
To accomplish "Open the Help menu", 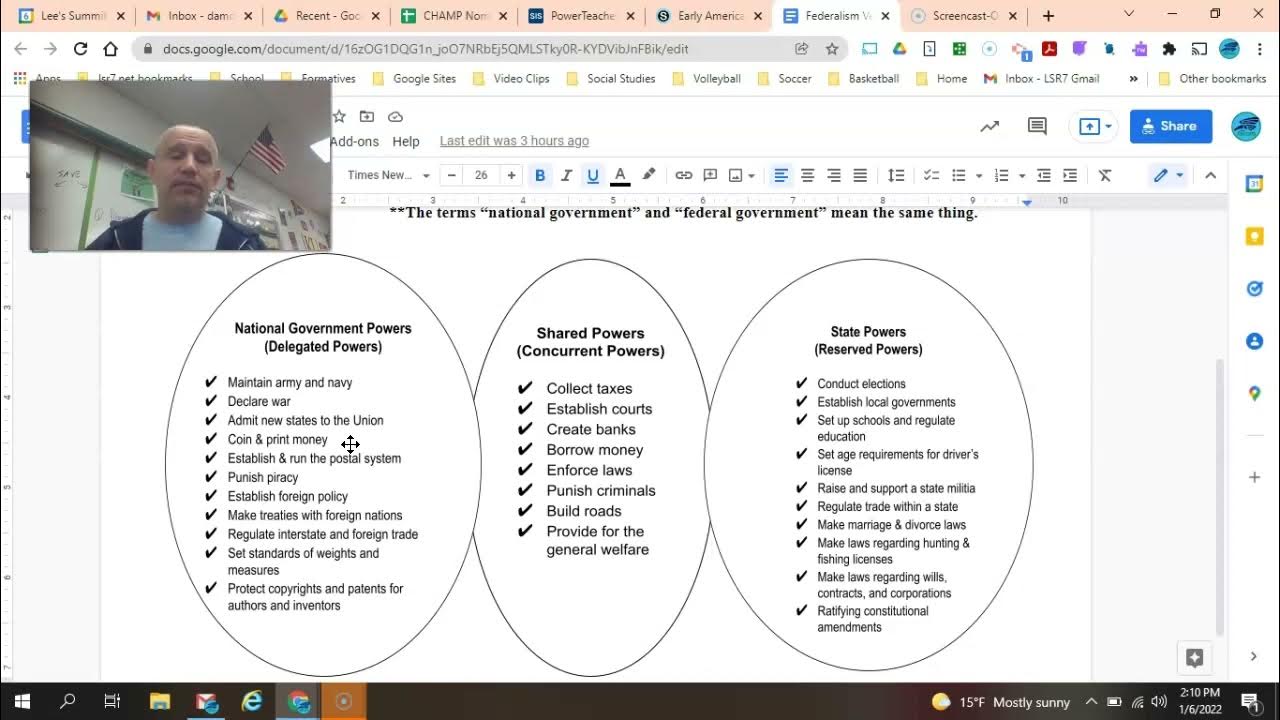I will pos(406,141).
